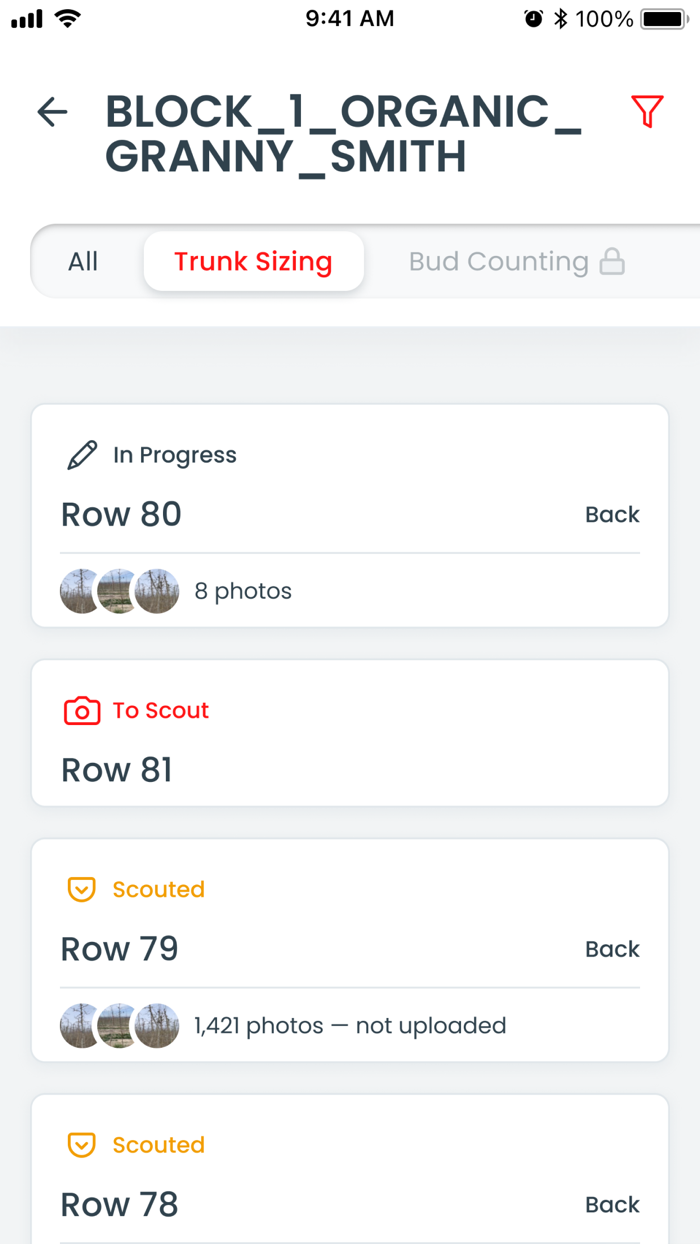This screenshot has width=700, height=1244.
Task: Tap the Scouted shield icon on Row 79
Action: [81, 889]
